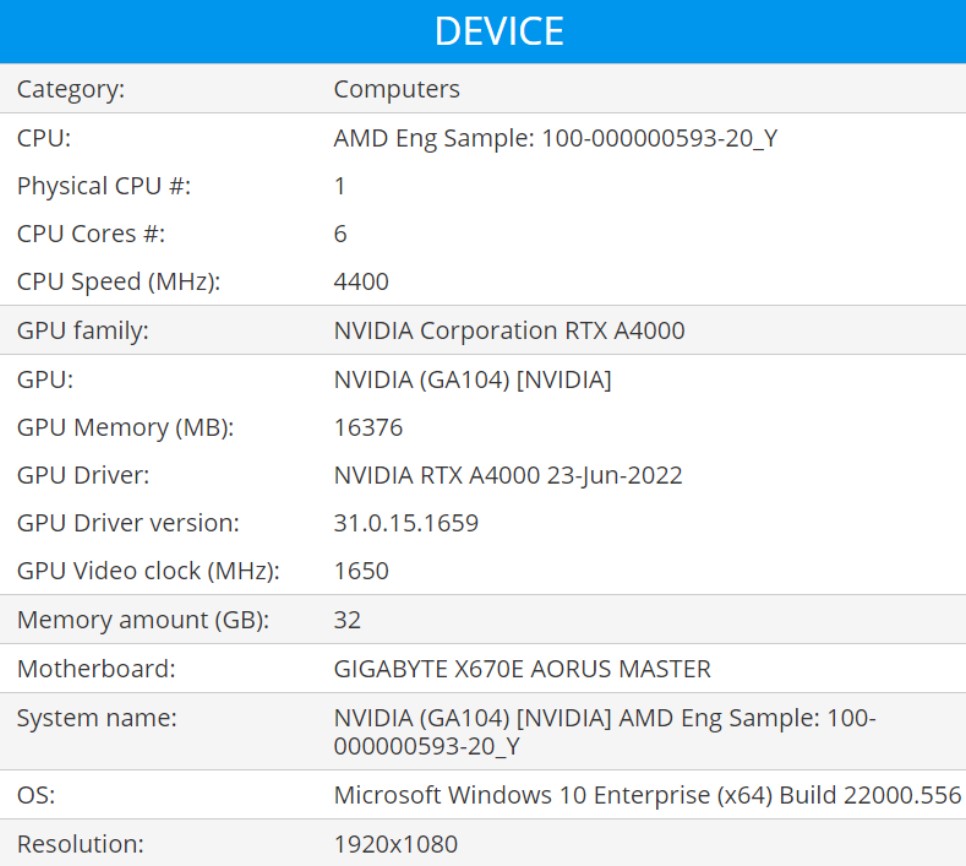Select the 'System name:' label
This screenshot has height=866, width=966.
[97, 719]
